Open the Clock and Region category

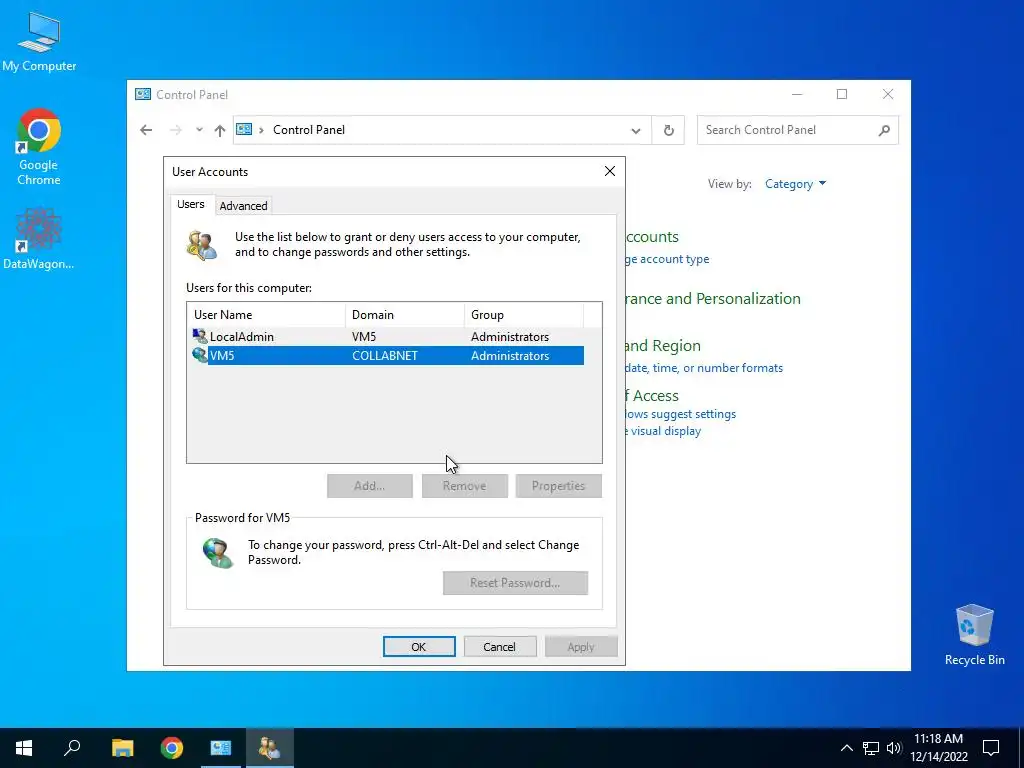coord(662,345)
